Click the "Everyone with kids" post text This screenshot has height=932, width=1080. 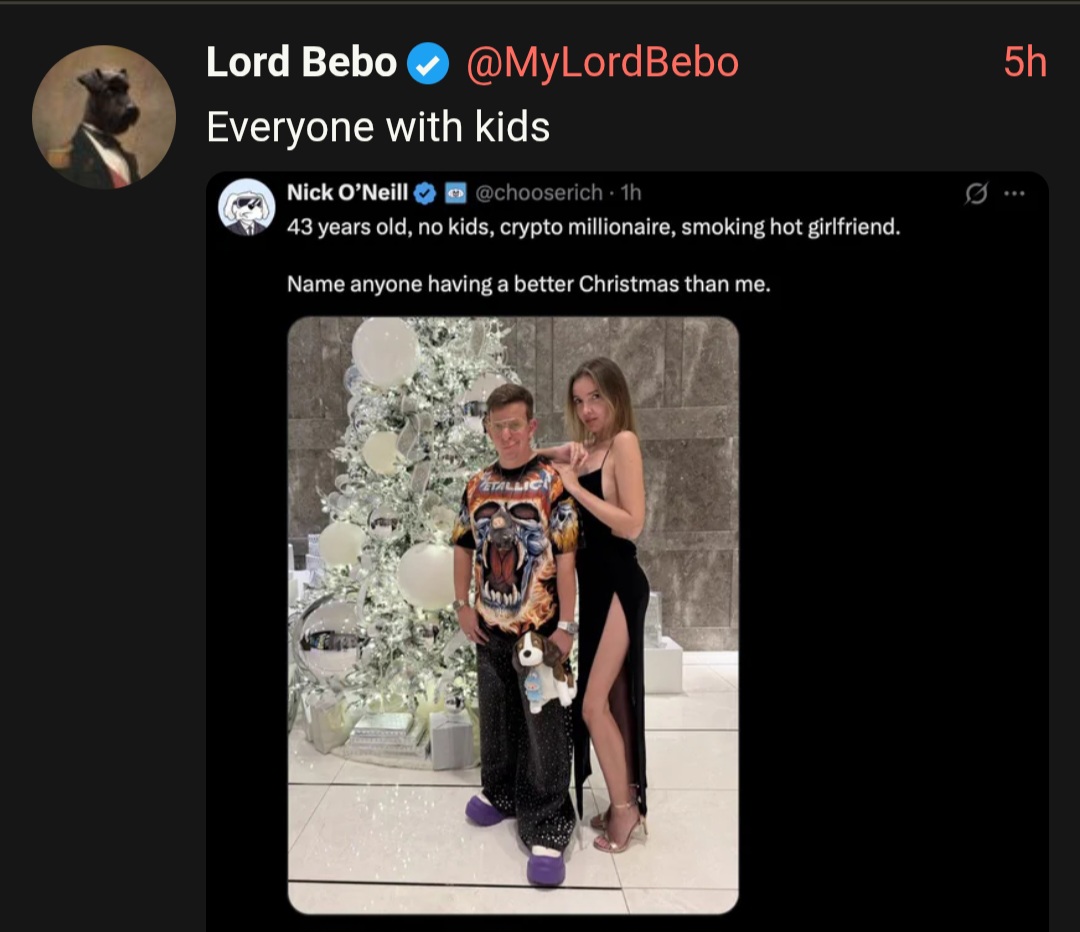[x=378, y=127]
